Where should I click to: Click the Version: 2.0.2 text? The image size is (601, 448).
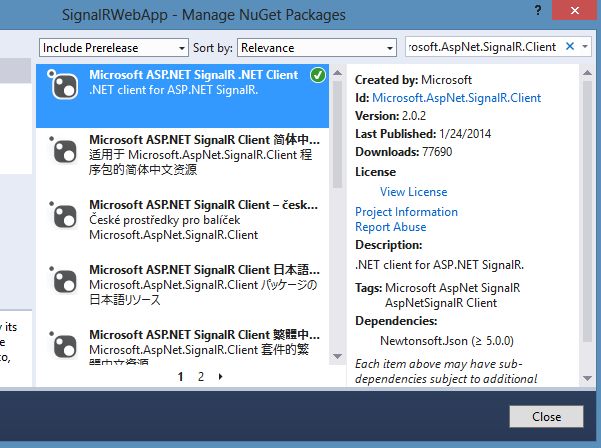click(391, 116)
